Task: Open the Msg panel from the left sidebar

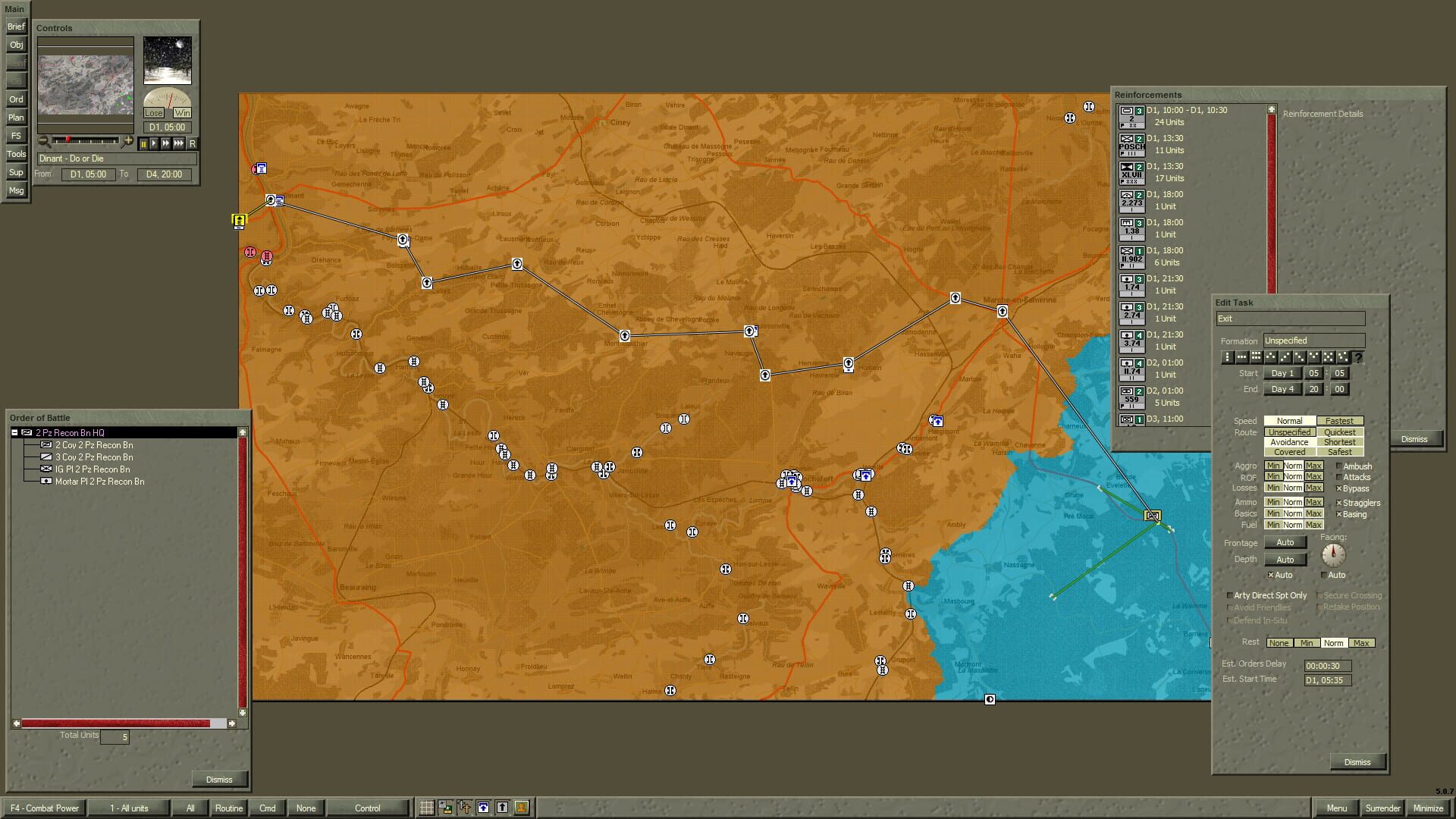Action: coord(15,190)
